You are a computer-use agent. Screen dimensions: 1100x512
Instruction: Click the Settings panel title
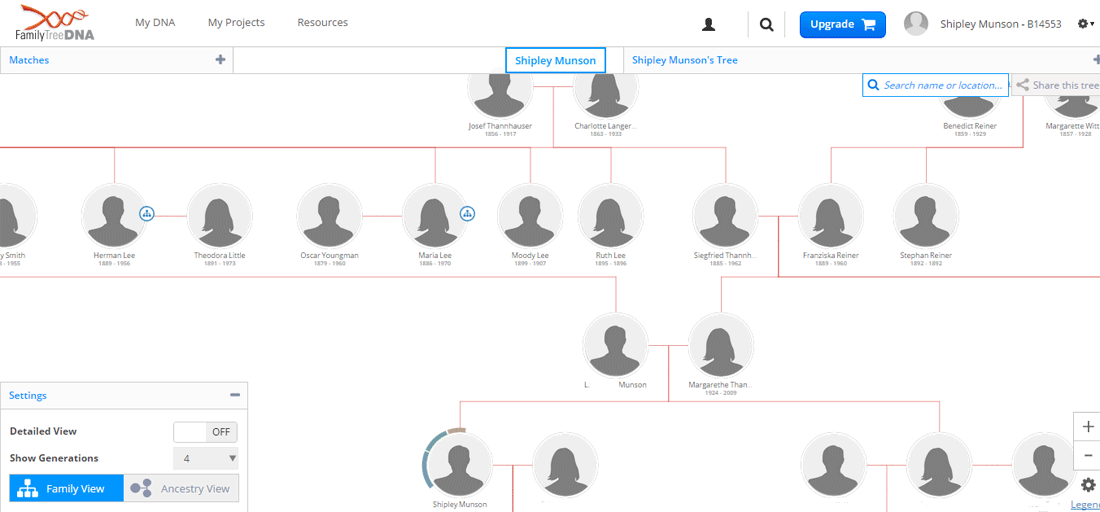[x=28, y=396]
